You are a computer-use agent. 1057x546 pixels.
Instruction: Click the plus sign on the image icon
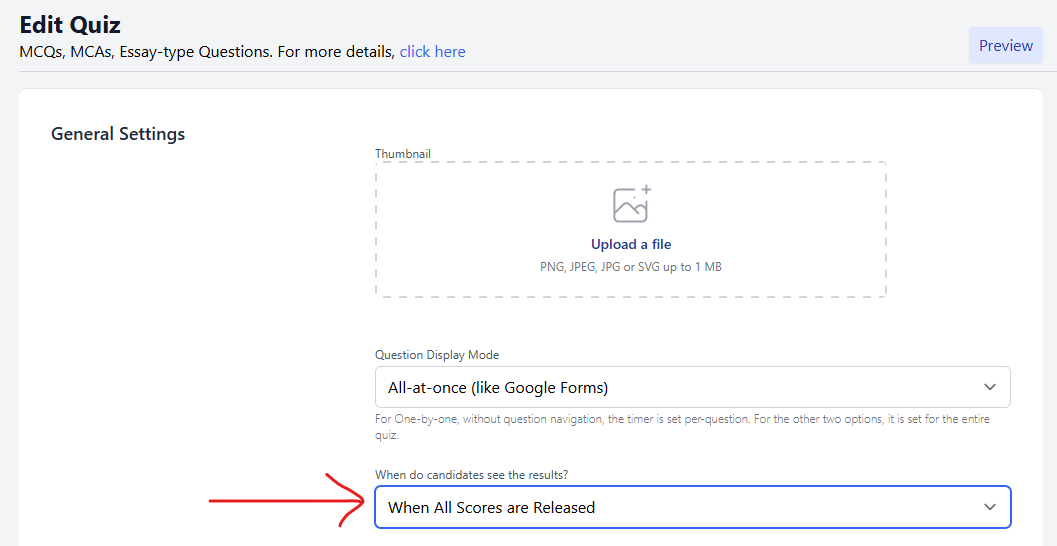click(x=646, y=189)
